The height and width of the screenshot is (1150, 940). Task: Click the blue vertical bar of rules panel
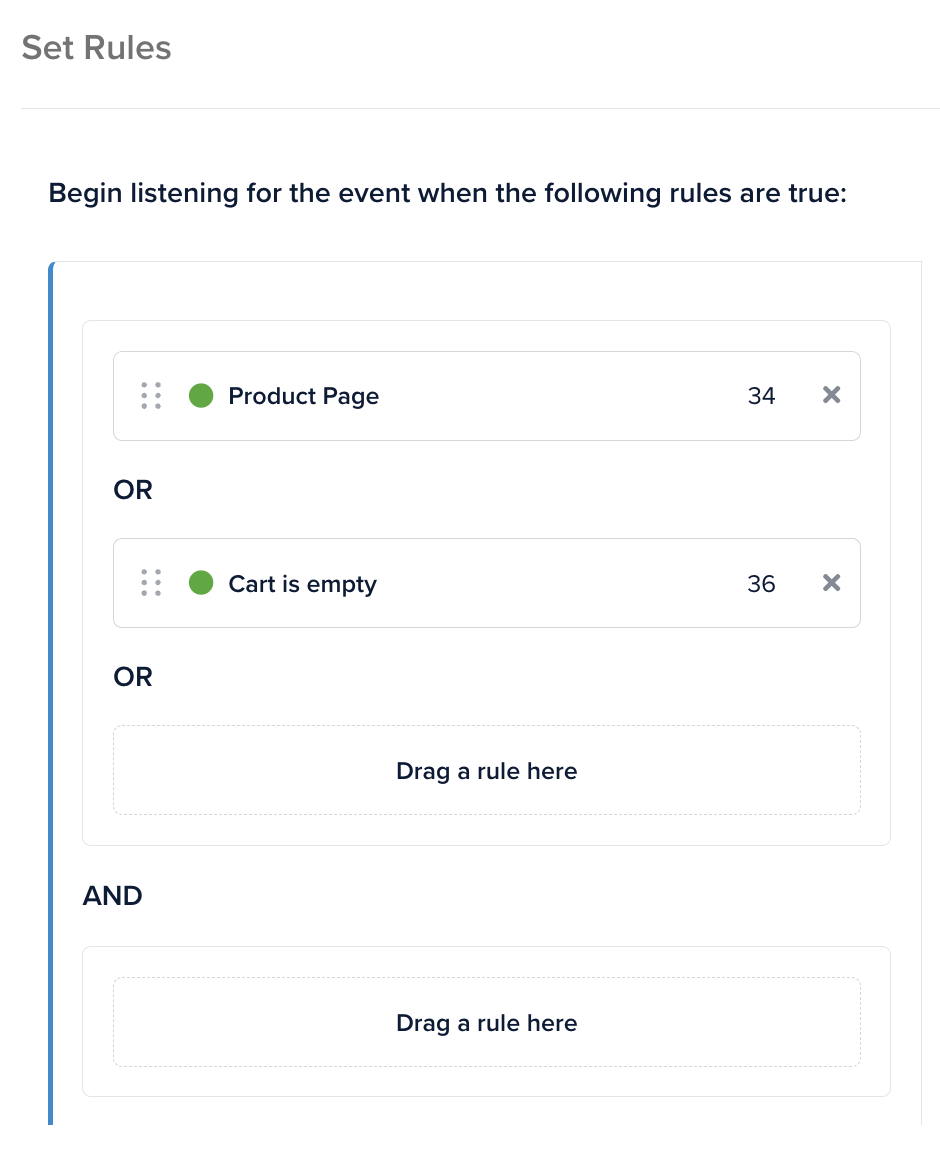pyautogui.click(x=51, y=700)
